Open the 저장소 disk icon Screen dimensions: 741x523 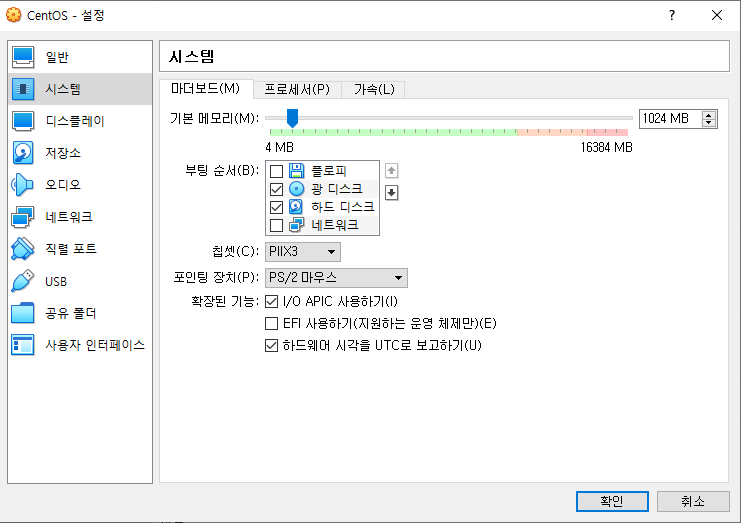coord(23,153)
